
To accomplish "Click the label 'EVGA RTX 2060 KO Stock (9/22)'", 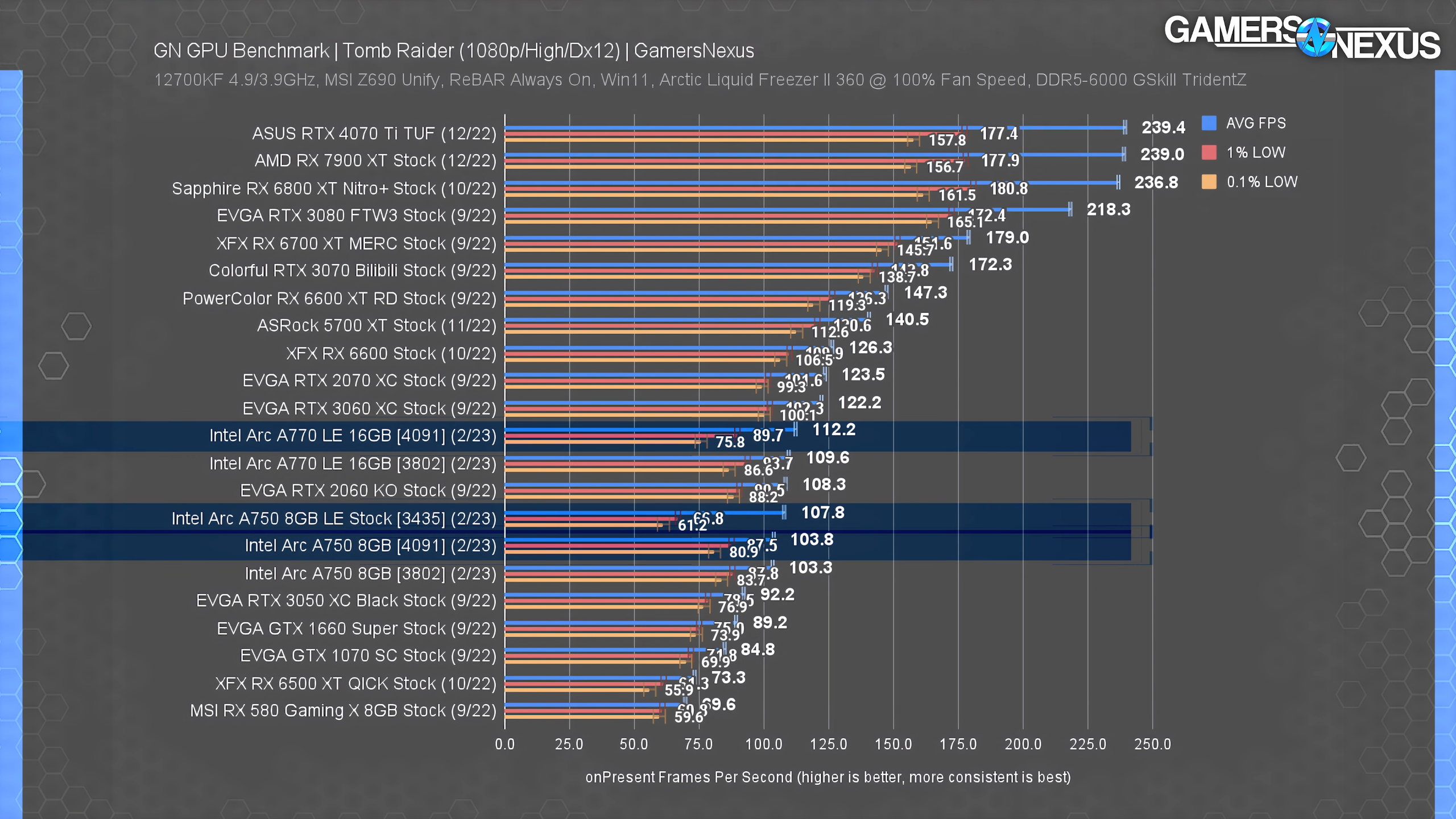I will (x=369, y=491).
